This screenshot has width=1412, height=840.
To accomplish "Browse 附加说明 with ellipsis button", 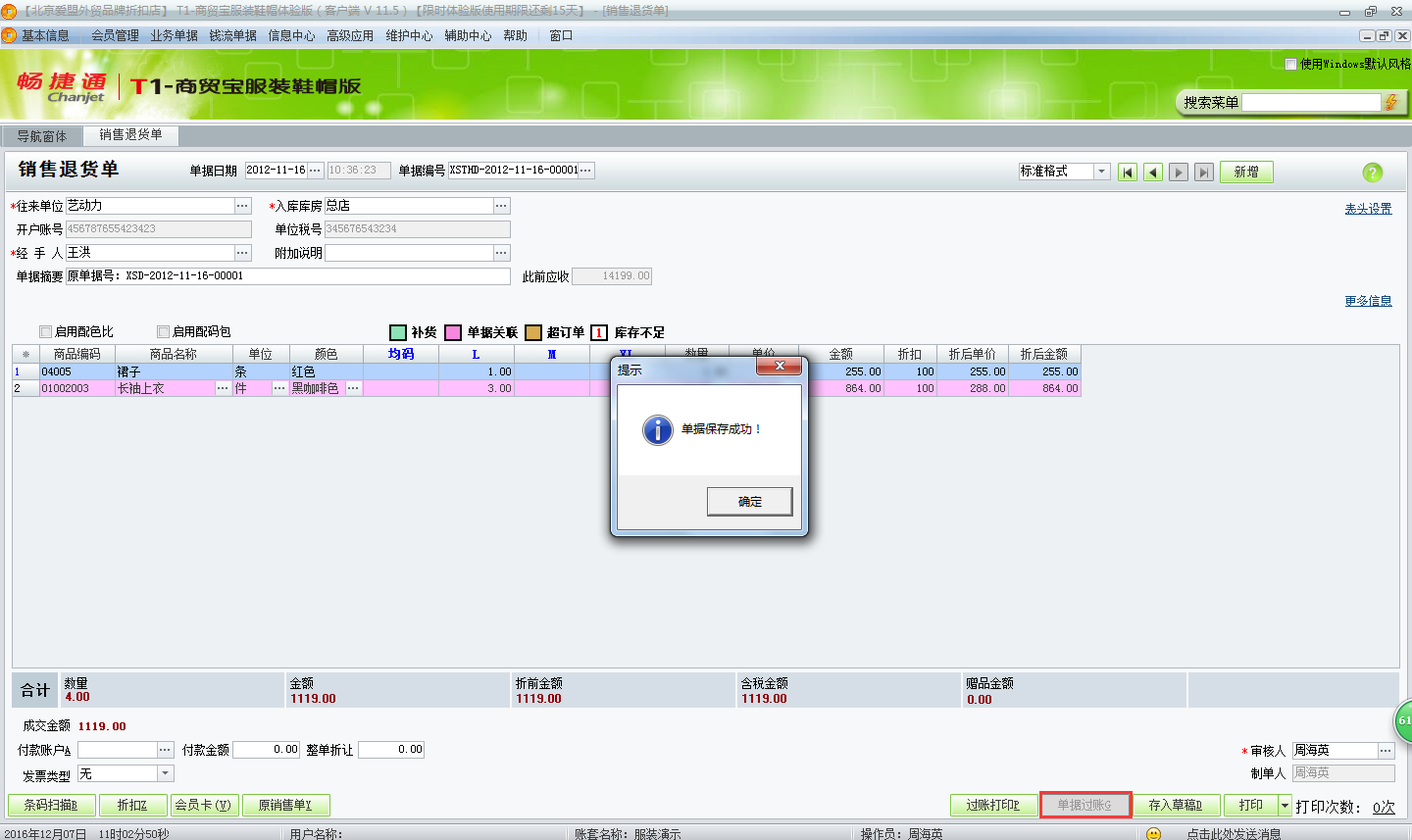I will 501,253.
